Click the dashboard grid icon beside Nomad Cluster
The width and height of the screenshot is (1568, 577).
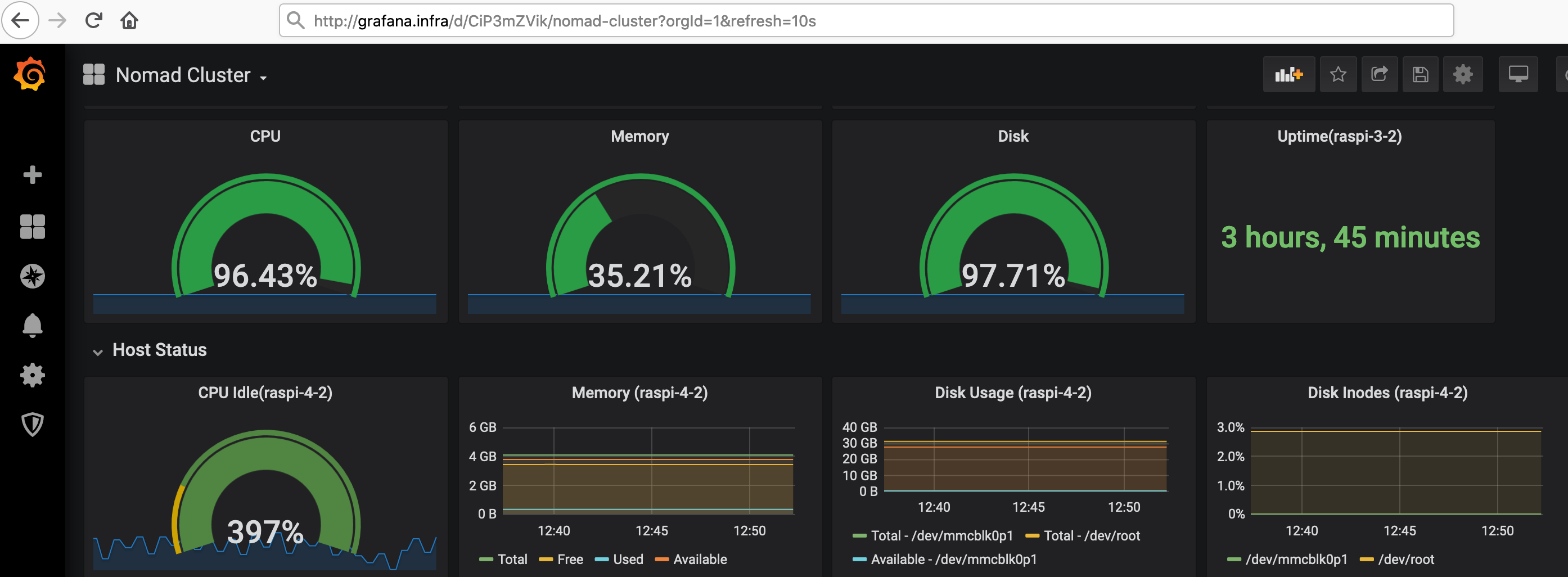tap(94, 74)
